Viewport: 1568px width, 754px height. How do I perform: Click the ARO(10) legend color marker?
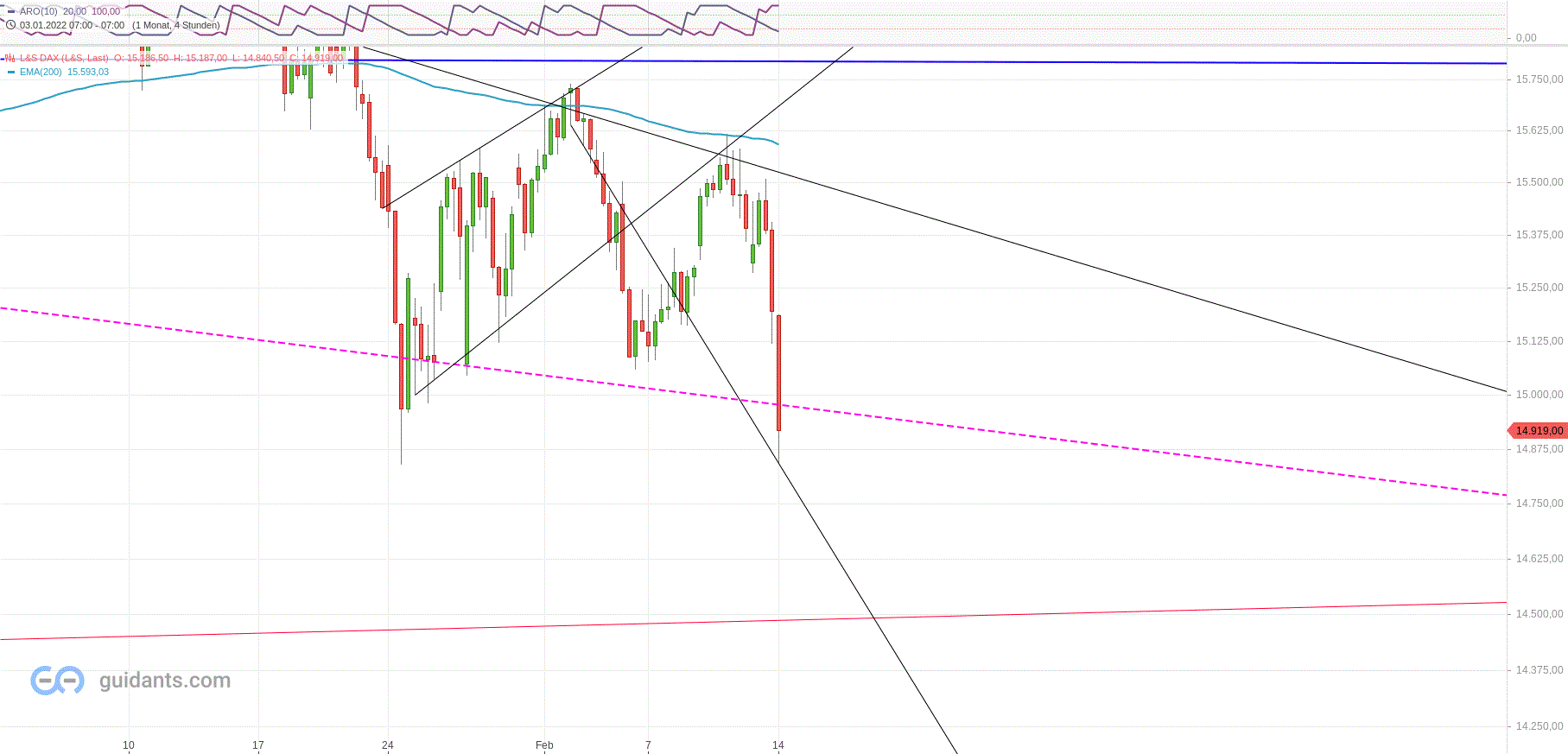(11, 12)
